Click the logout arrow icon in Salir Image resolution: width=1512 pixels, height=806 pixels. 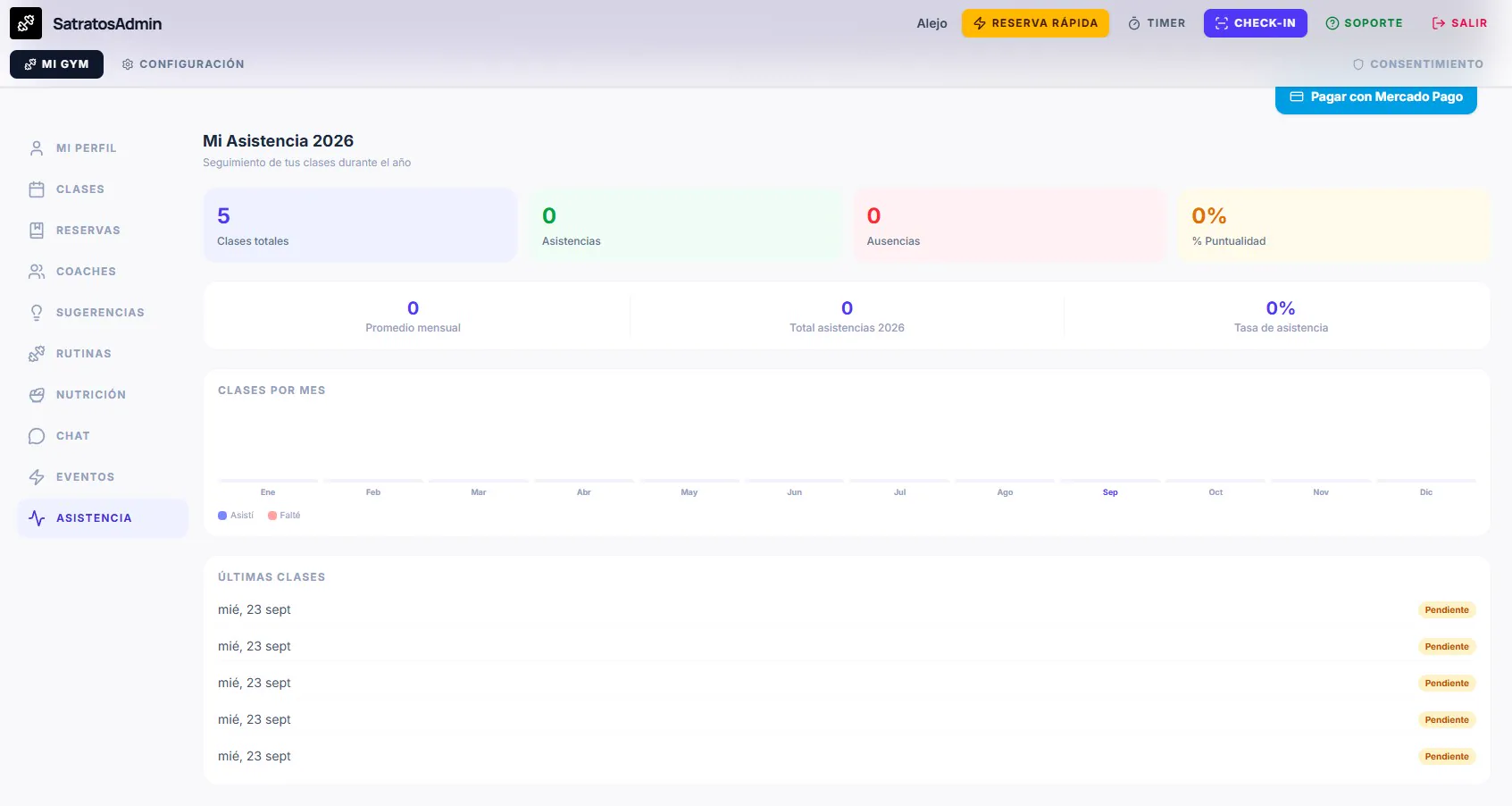[1439, 23]
